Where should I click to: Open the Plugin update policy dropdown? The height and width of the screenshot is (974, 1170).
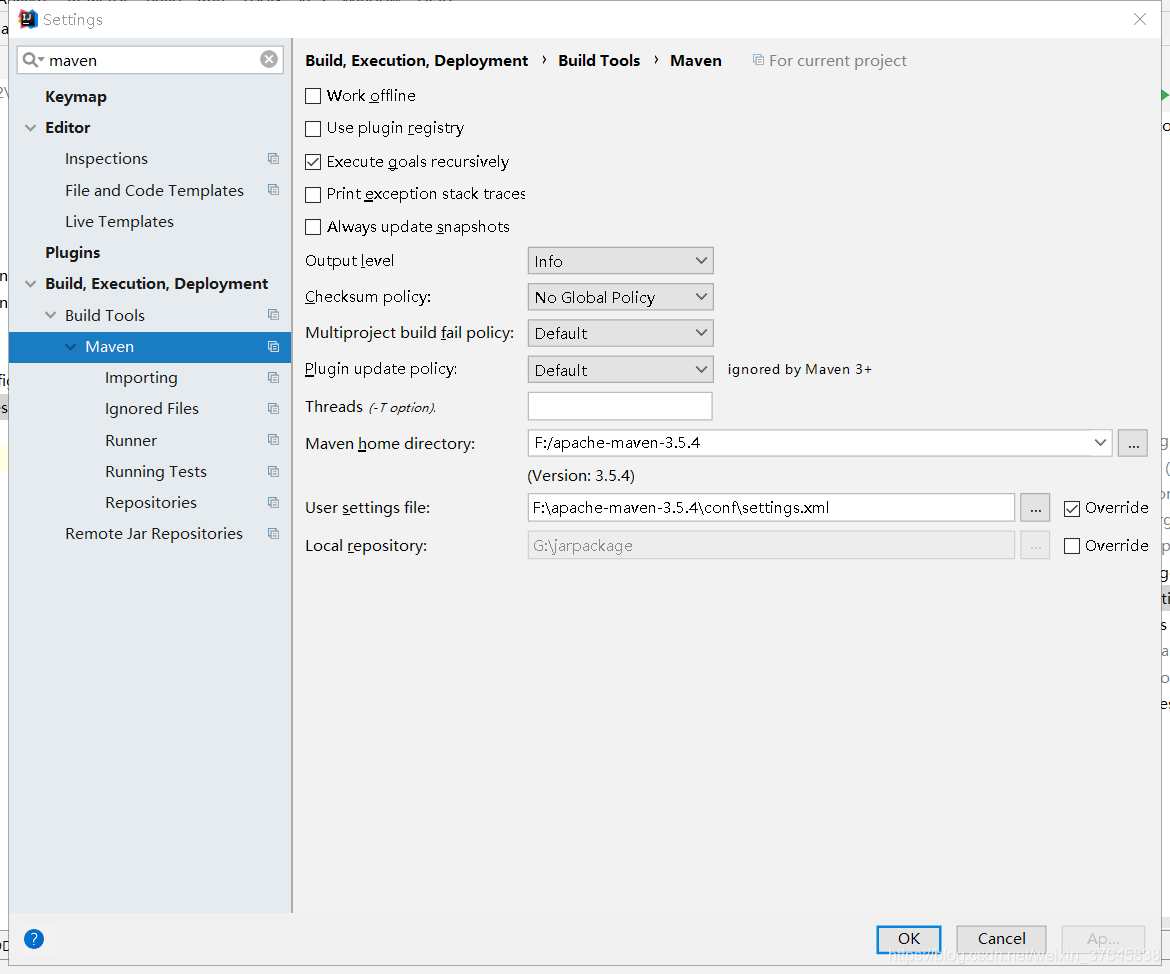[620, 369]
